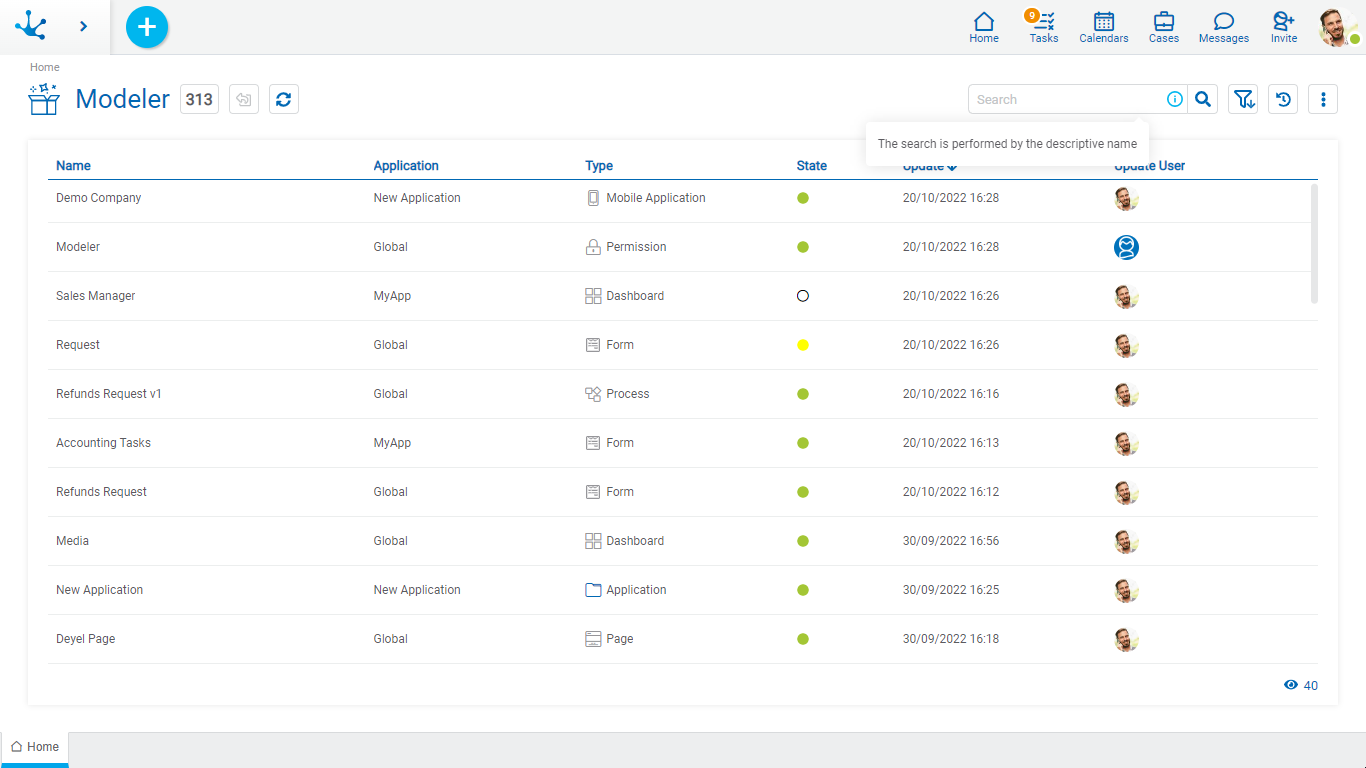Select the Home tab at bottom
This screenshot has height=768, width=1366.
(x=35, y=747)
